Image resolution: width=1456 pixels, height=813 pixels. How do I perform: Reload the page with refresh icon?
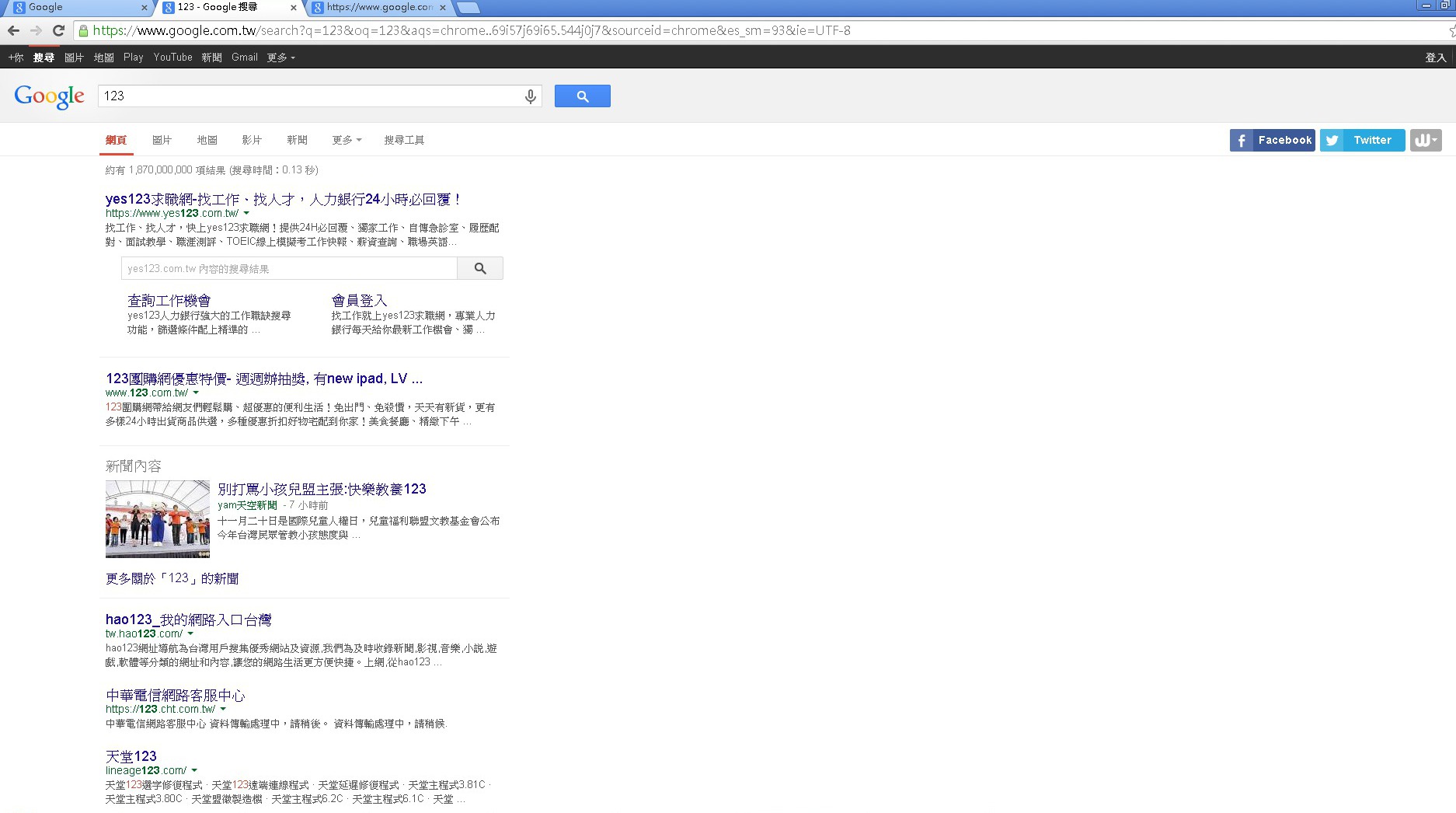58,30
